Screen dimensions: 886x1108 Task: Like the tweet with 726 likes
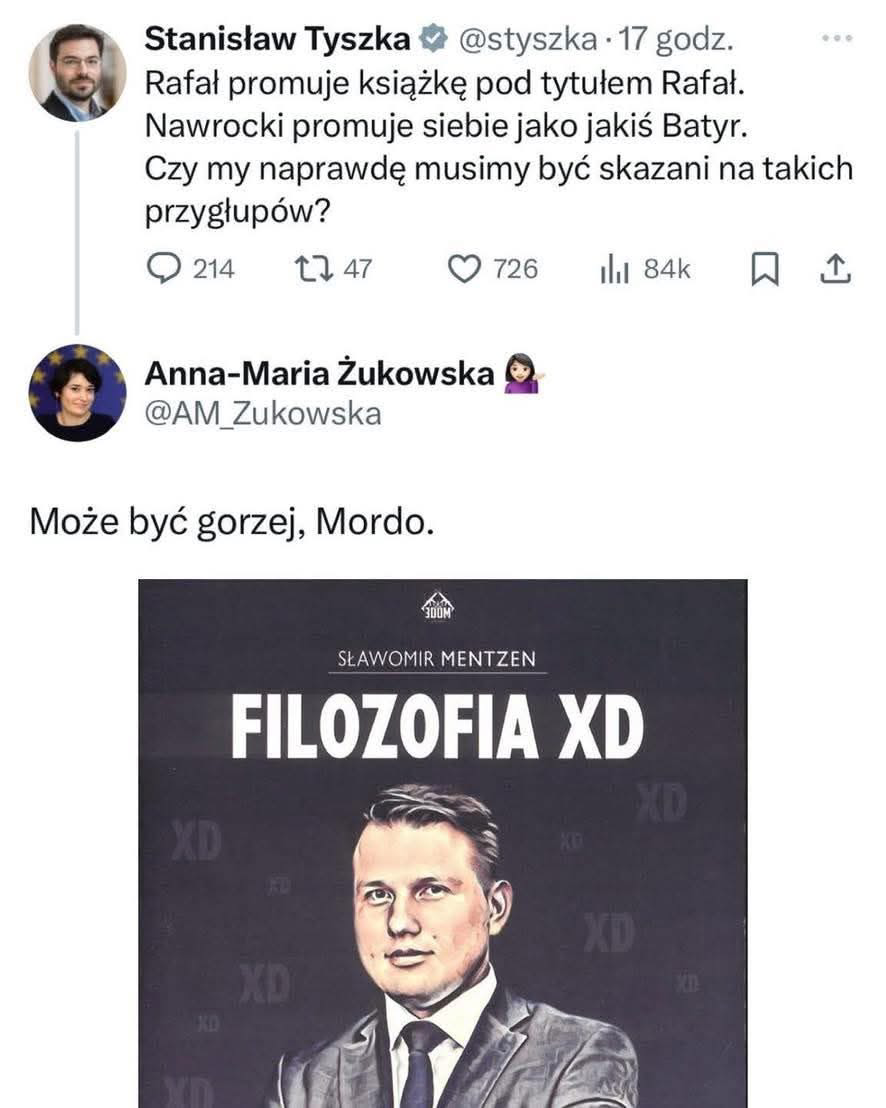[463, 268]
